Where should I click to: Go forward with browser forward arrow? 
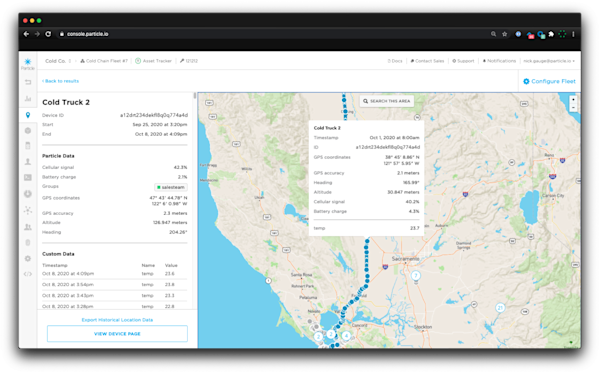click(x=37, y=34)
